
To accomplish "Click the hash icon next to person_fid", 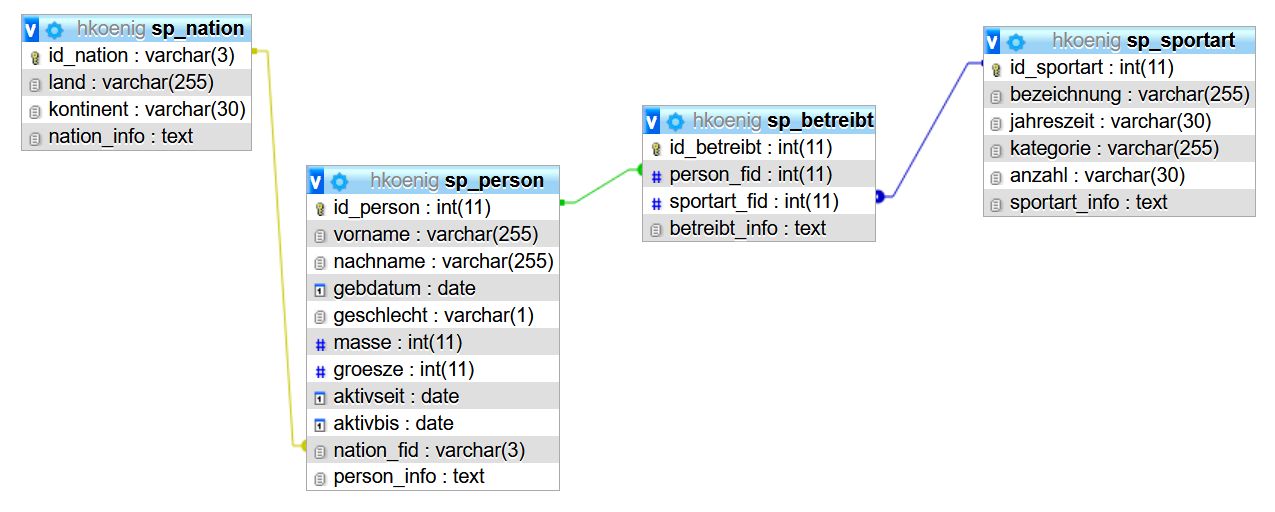I will [x=656, y=176].
